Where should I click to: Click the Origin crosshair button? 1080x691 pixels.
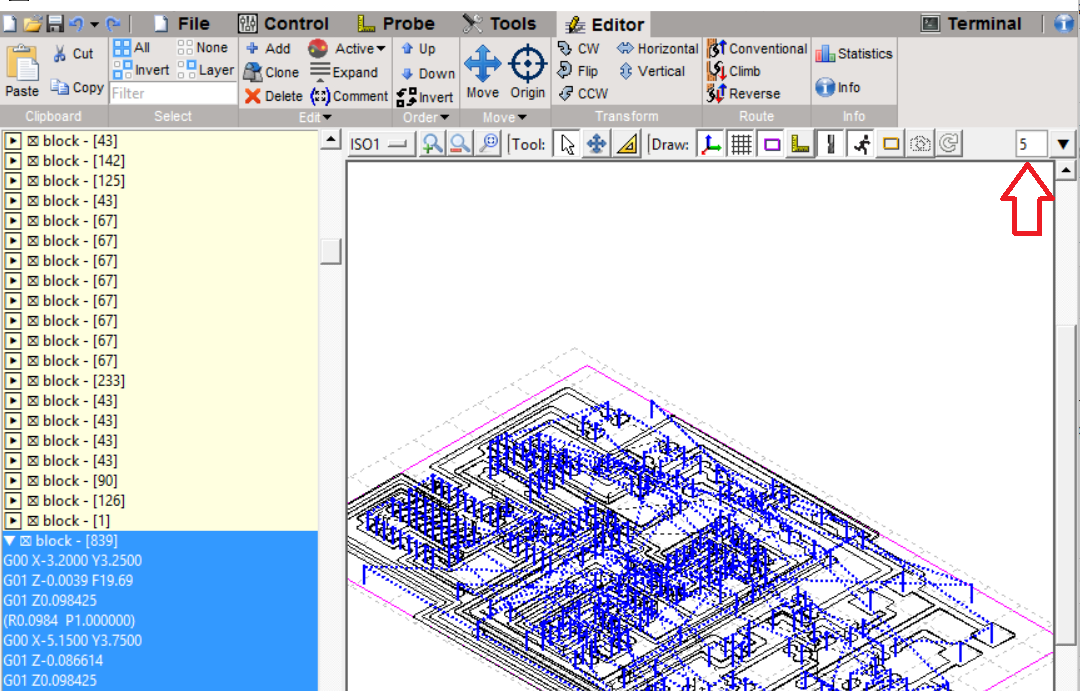(x=528, y=72)
